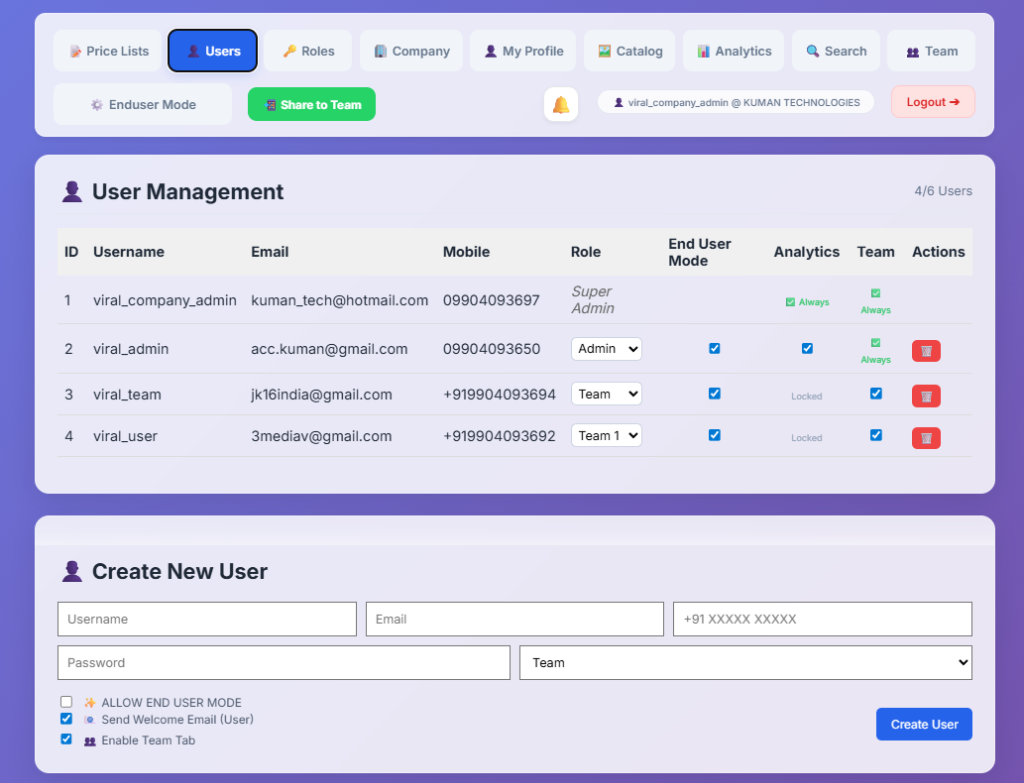Open role dropdown for viral_user
The width and height of the screenshot is (1024, 783).
[x=606, y=434]
